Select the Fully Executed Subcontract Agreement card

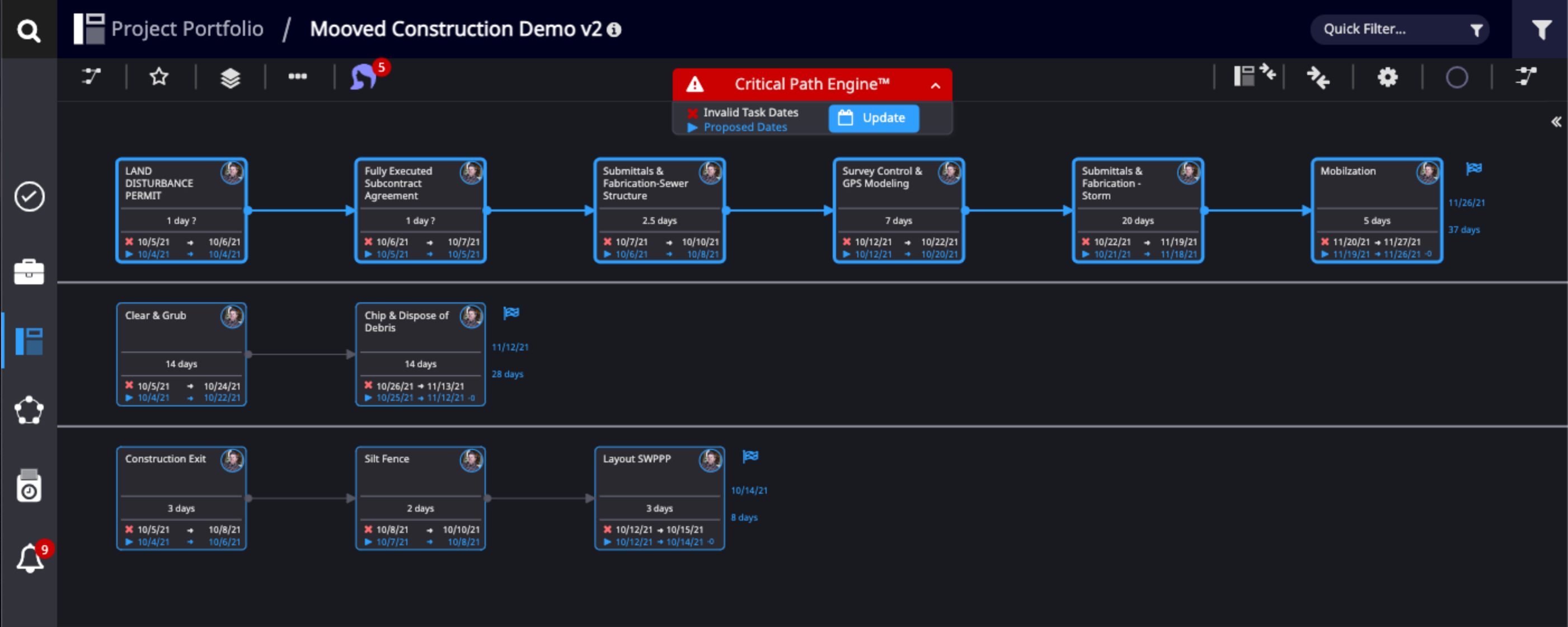pos(421,210)
